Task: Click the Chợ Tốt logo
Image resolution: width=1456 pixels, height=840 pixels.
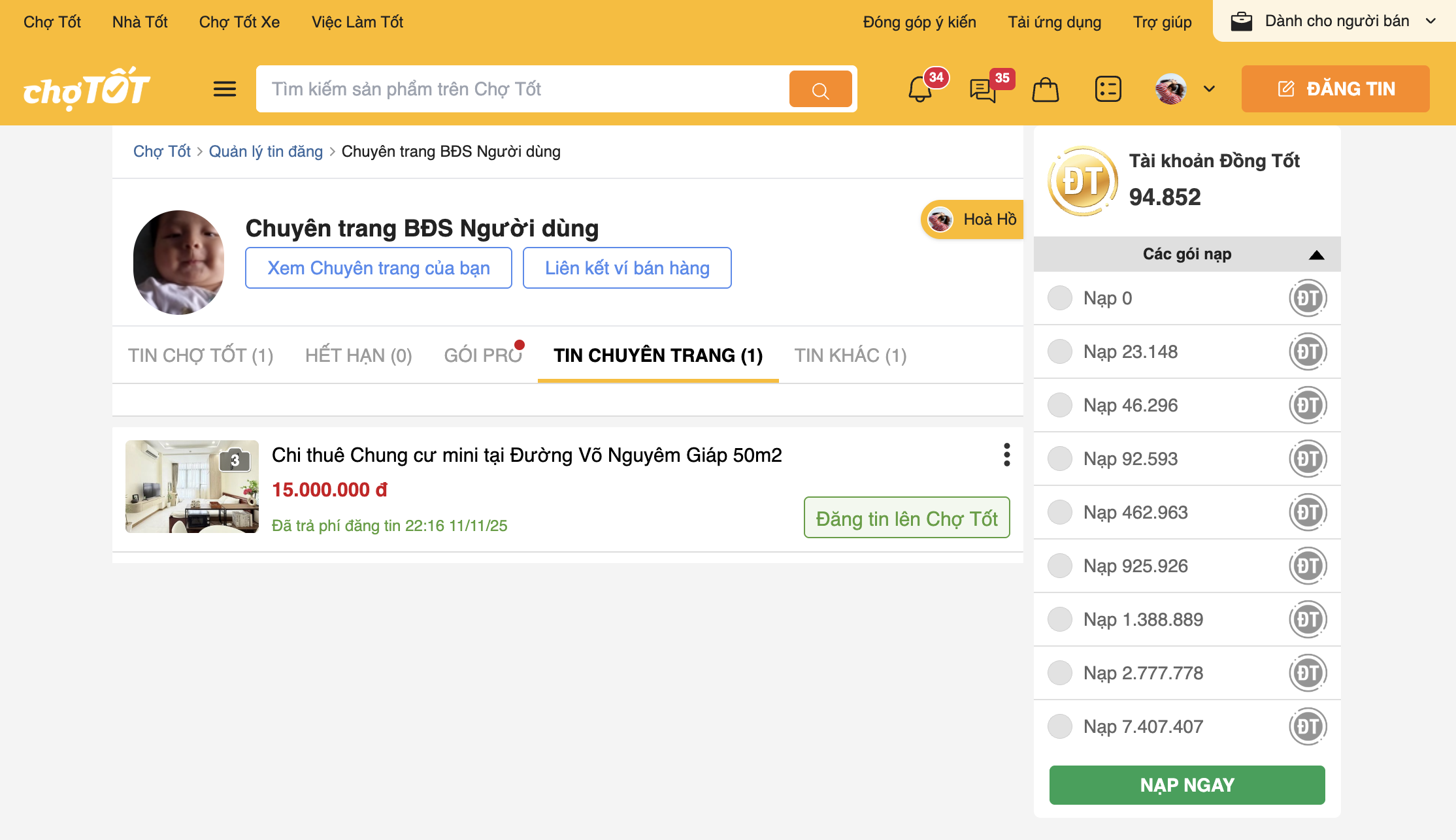Action: [87, 89]
